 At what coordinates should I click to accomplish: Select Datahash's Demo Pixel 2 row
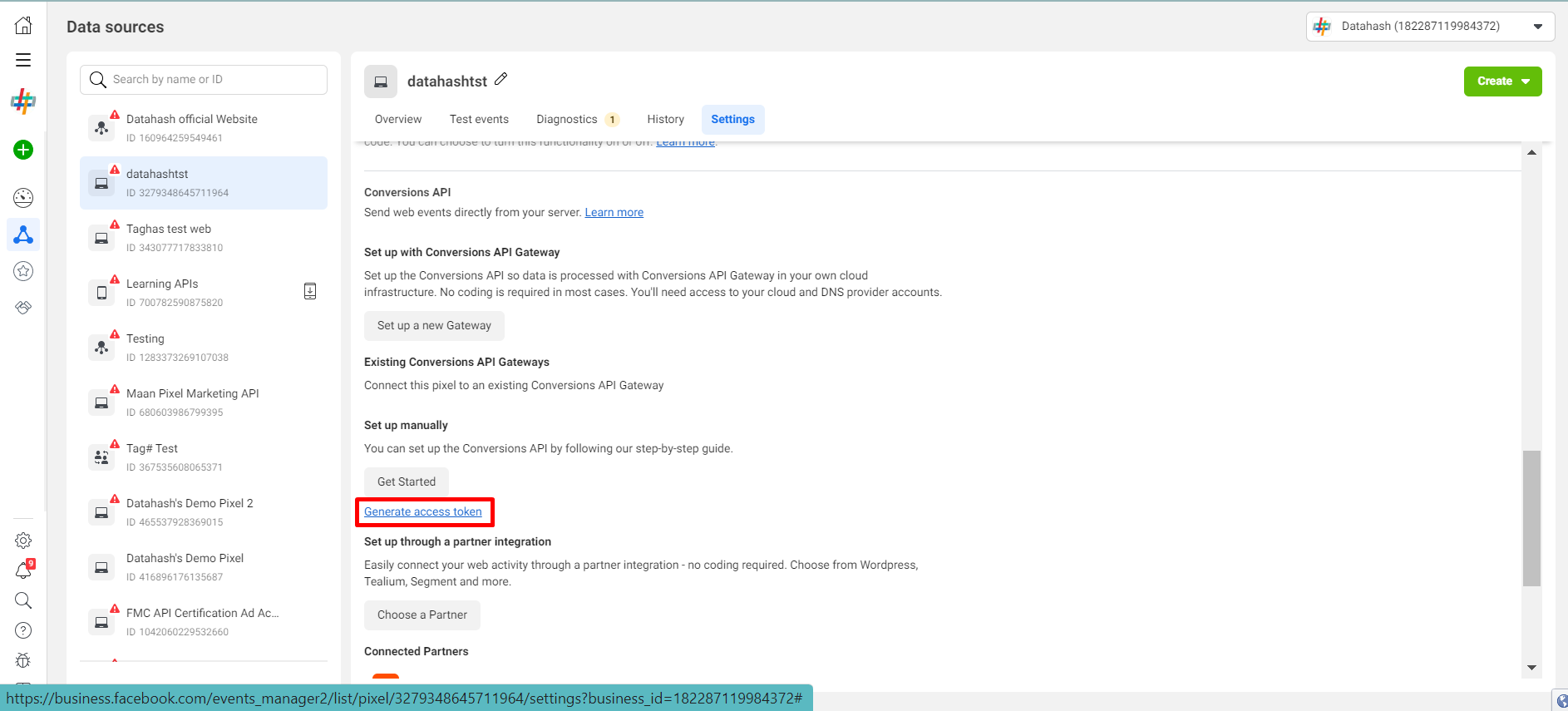[204, 512]
